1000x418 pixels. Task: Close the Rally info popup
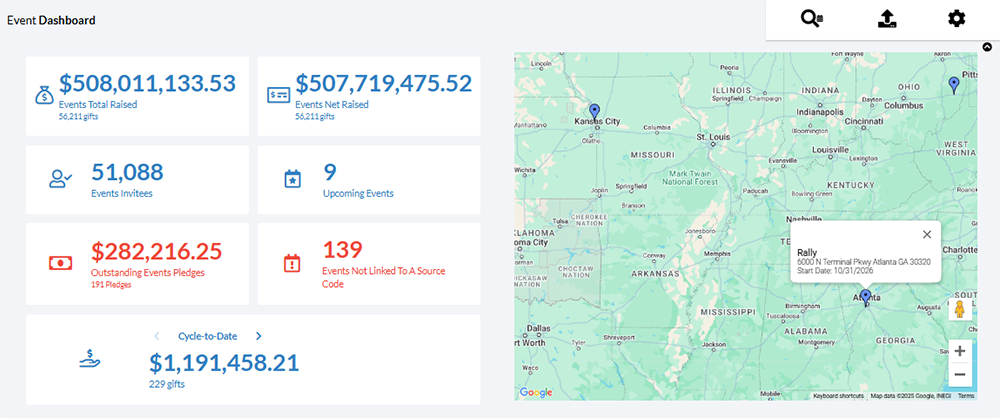click(927, 234)
